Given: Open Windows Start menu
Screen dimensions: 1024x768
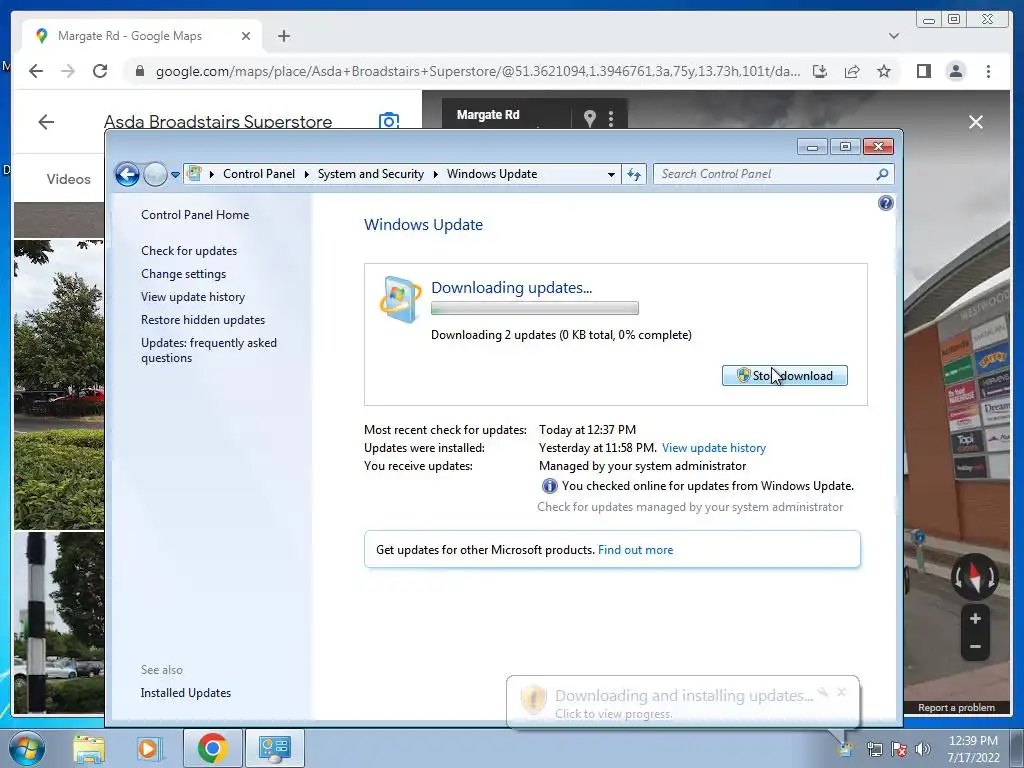Looking at the screenshot, I should tap(27, 748).
